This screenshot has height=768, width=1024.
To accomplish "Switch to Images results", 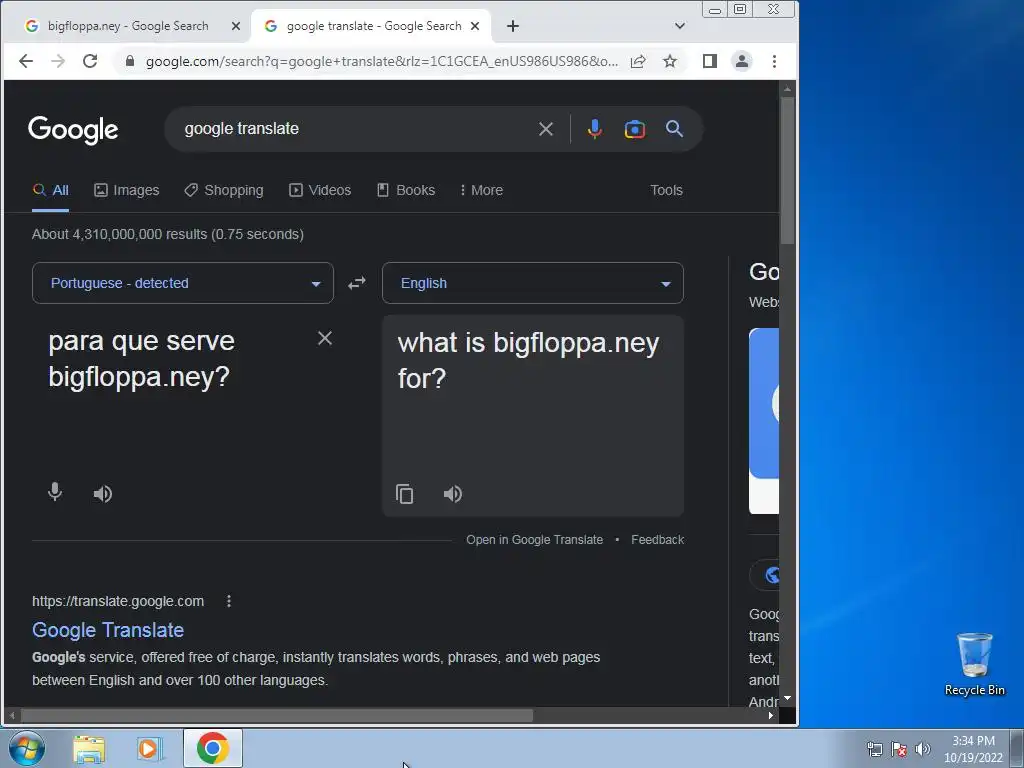I will 127,190.
